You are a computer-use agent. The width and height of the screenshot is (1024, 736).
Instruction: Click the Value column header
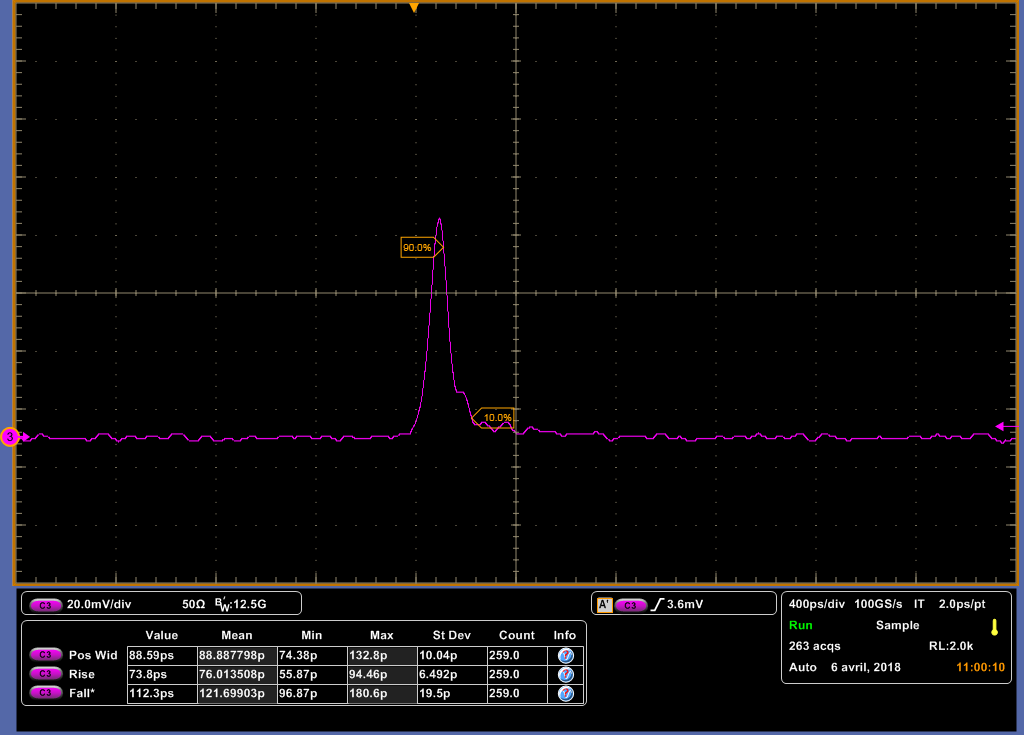point(161,635)
